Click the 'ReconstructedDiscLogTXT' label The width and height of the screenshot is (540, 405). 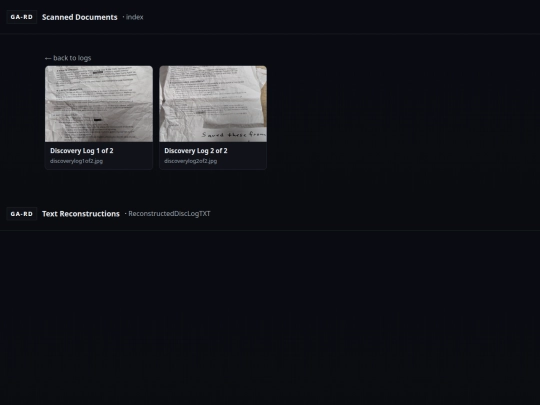[x=169, y=214]
